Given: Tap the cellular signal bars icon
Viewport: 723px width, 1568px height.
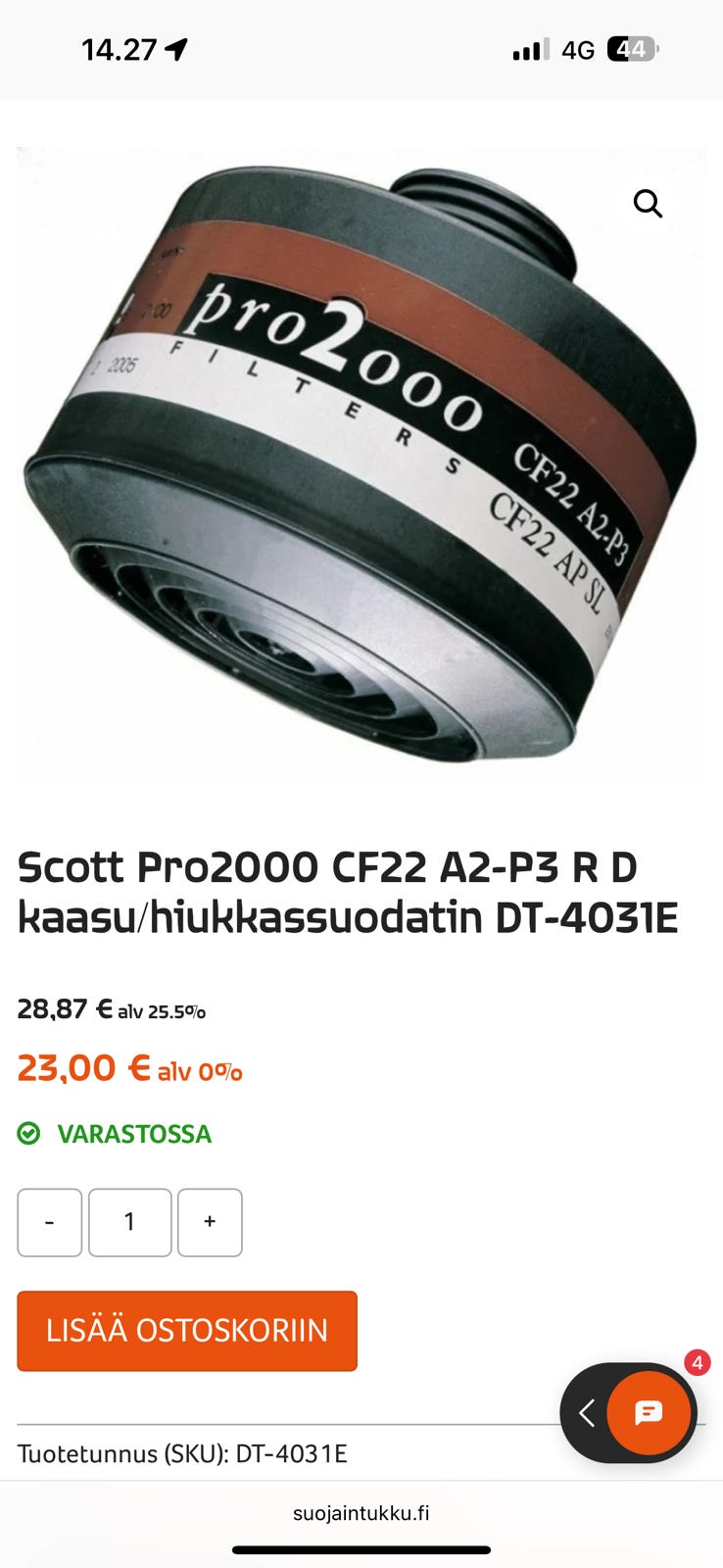Looking at the screenshot, I should click(531, 50).
